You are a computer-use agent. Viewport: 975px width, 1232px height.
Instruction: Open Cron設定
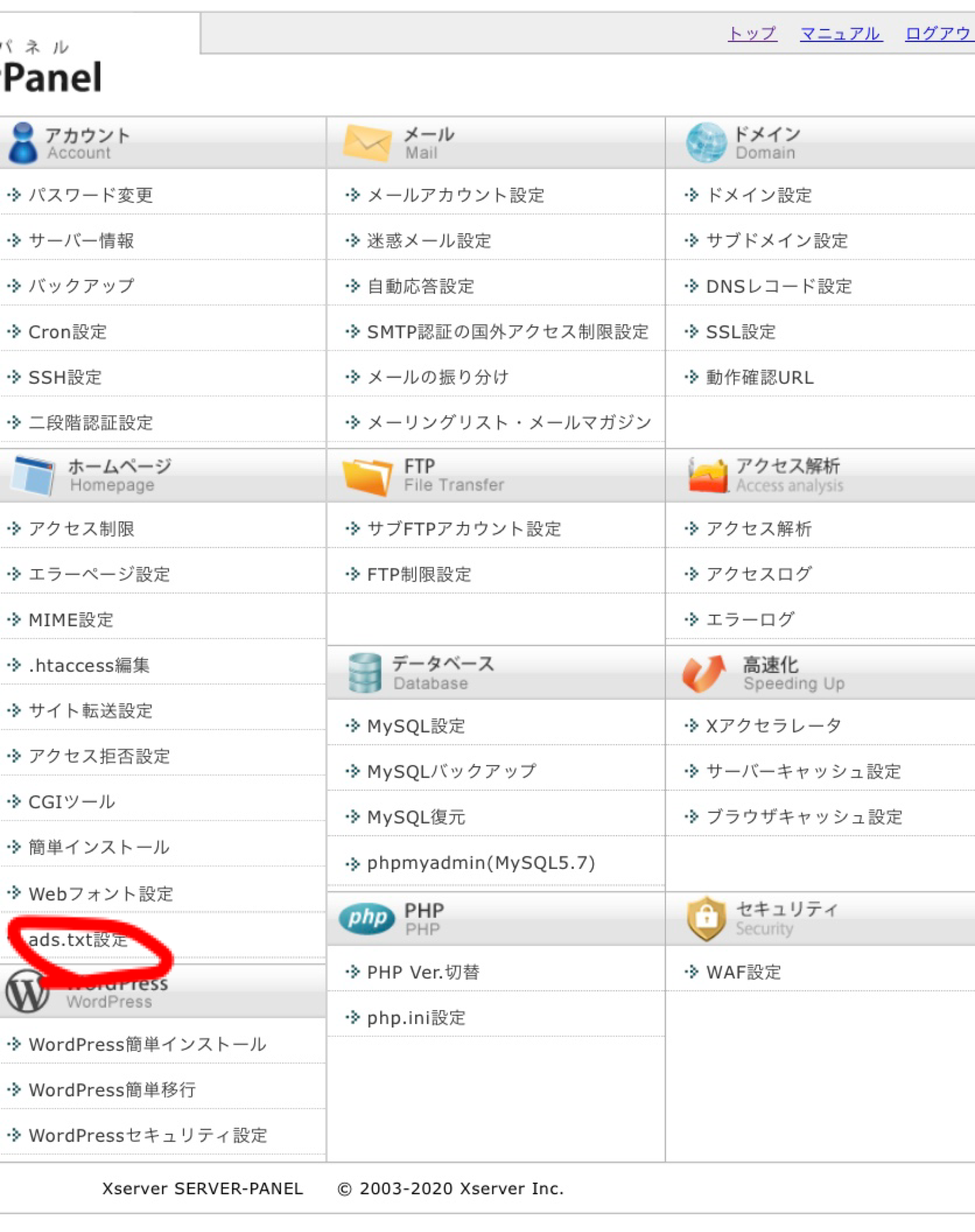click(x=68, y=332)
